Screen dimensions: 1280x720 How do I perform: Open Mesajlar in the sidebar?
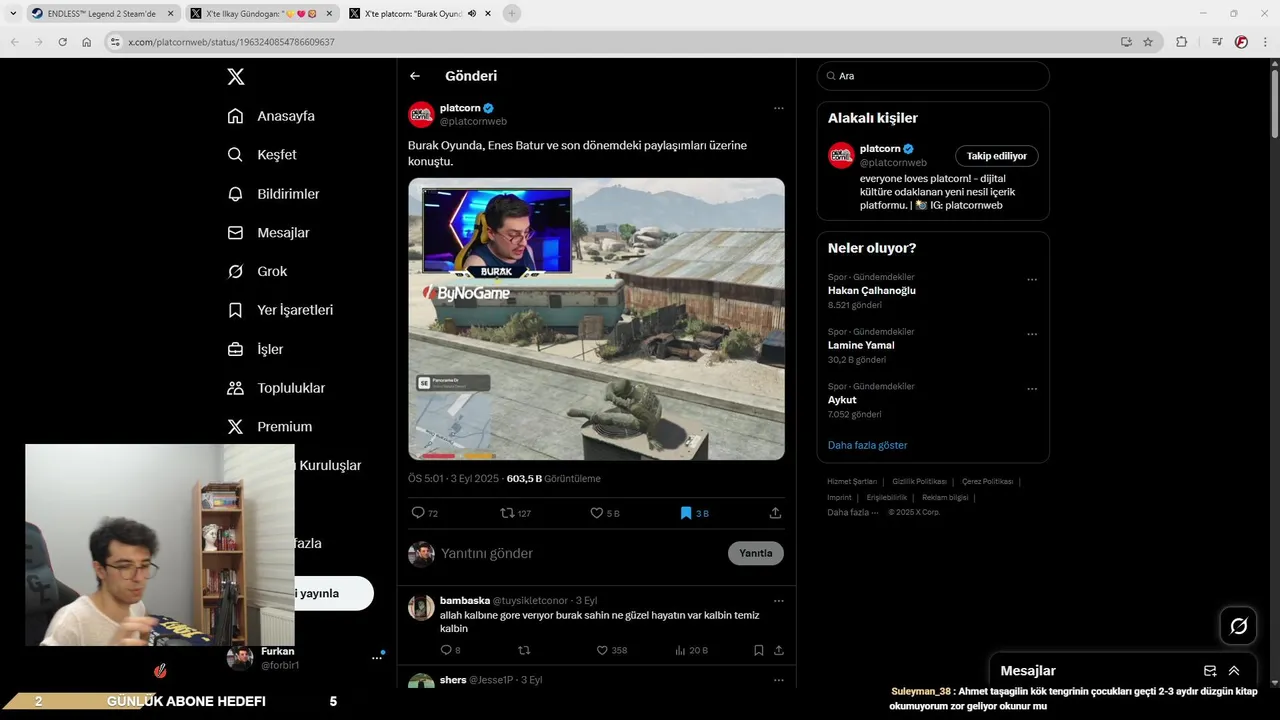click(268, 233)
